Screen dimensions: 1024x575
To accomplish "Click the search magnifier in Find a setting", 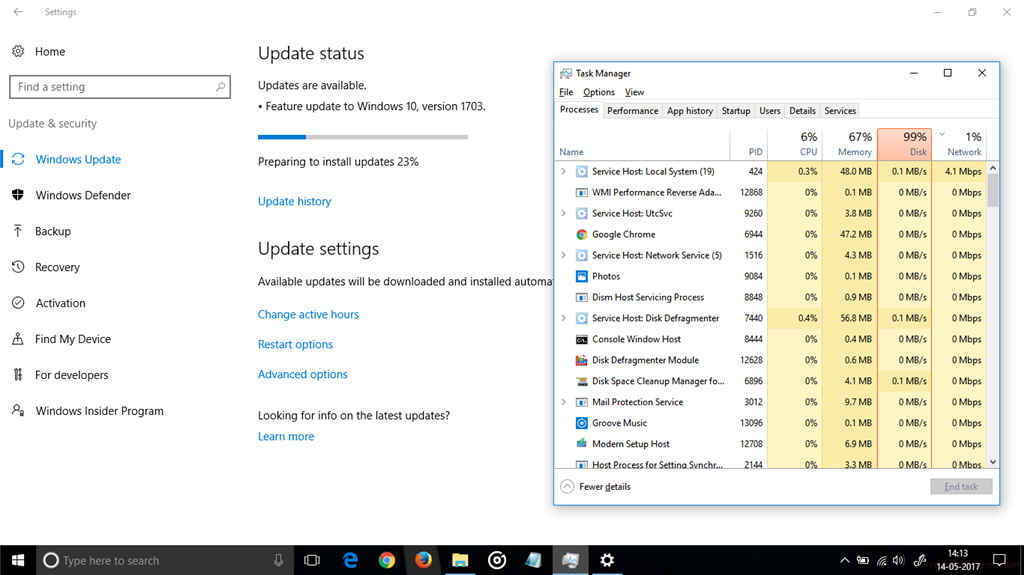I will point(220,86).
